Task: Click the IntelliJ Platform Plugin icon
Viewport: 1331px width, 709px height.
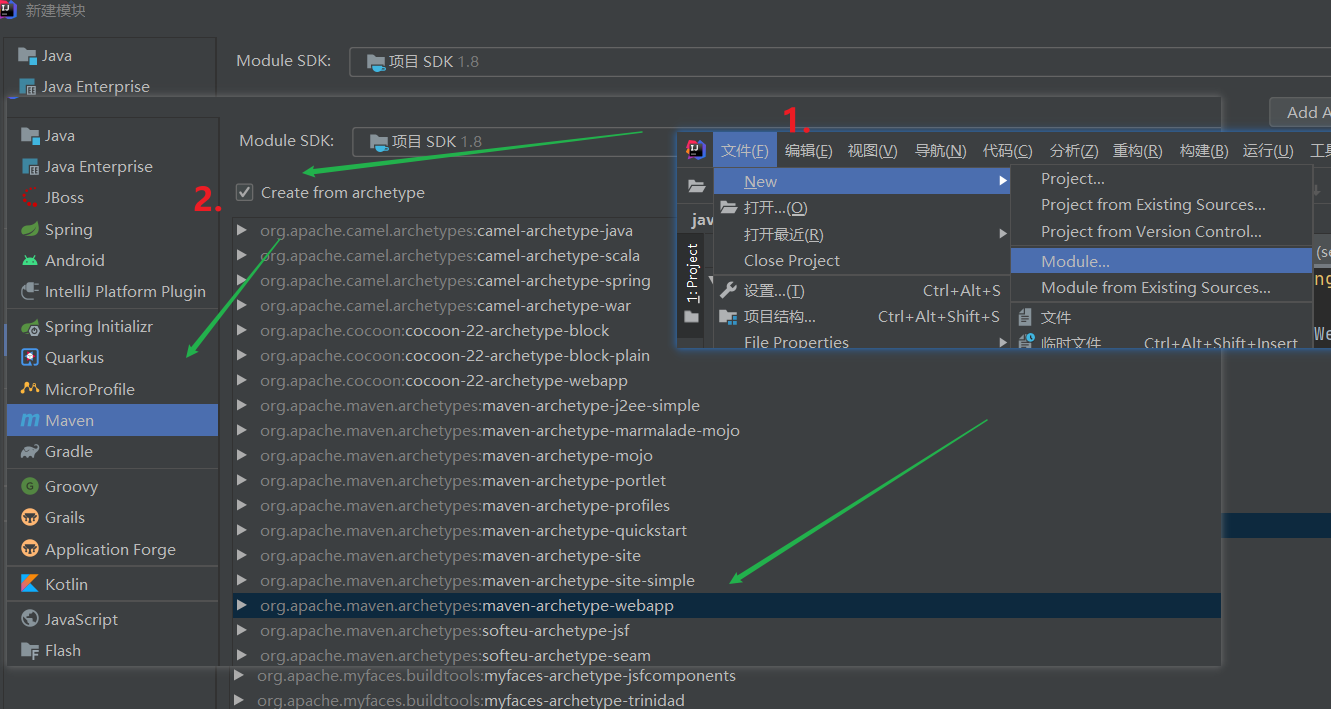Action: (29, 291)
